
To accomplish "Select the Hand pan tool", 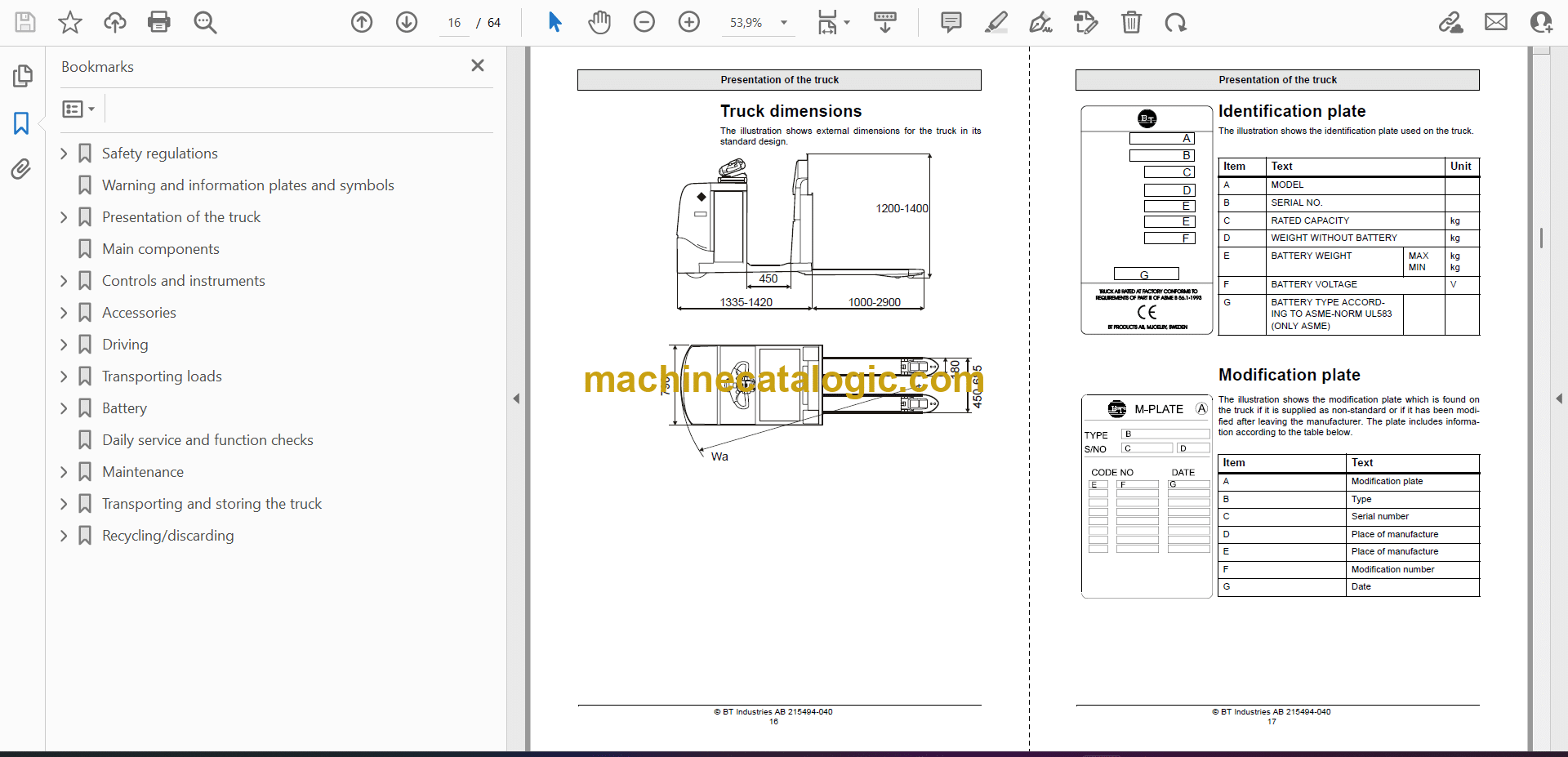I will point(599,22).
